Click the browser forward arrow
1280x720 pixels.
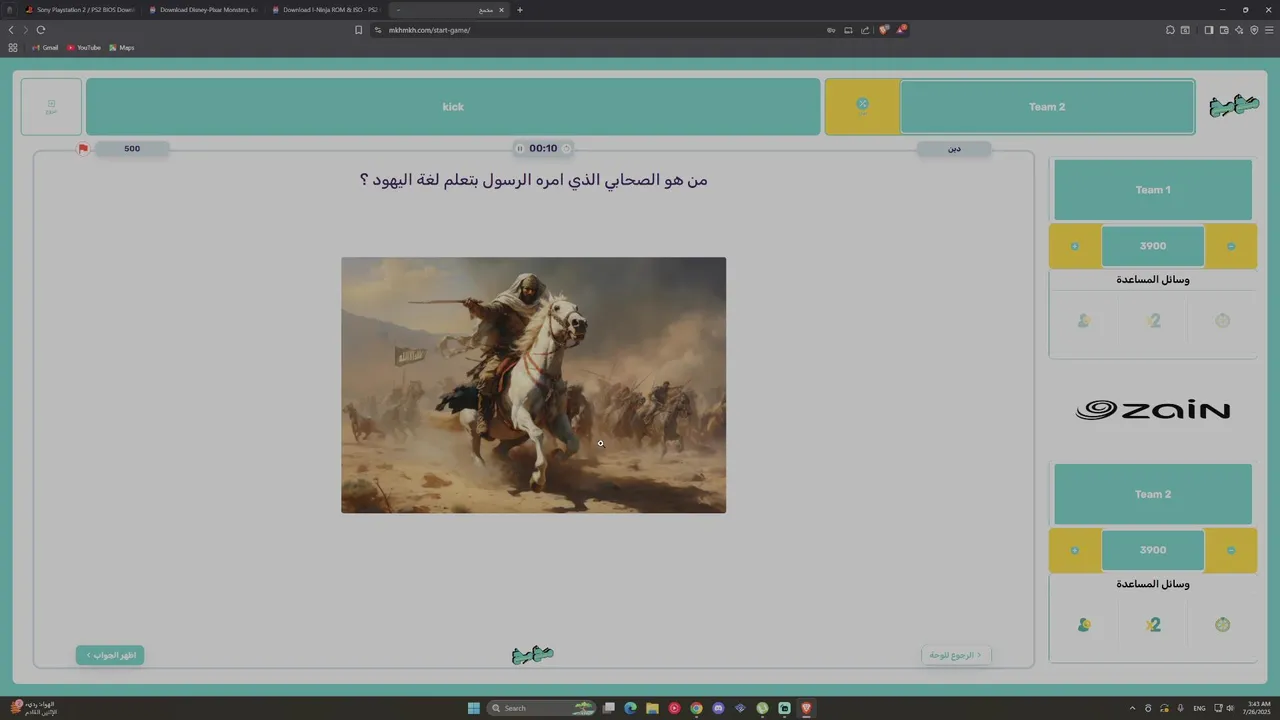(x=26, y=30)
